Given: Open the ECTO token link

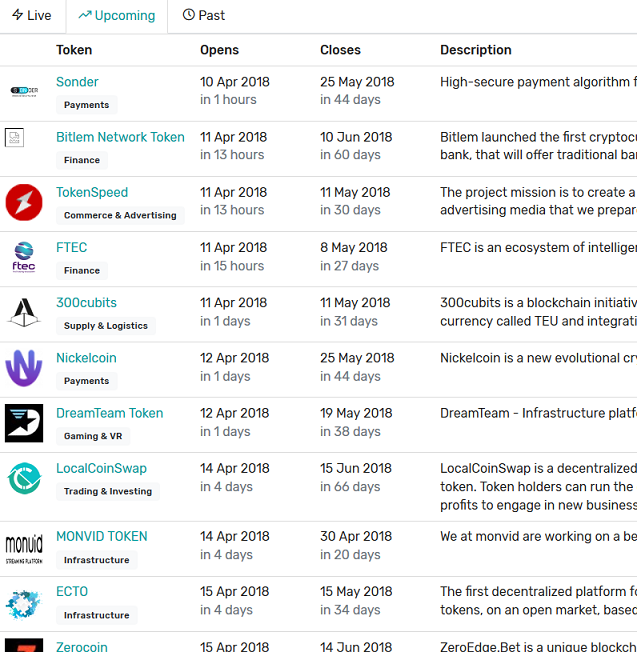Looking at the screenshot, I should pyautogui.click(x=72, y=592).
